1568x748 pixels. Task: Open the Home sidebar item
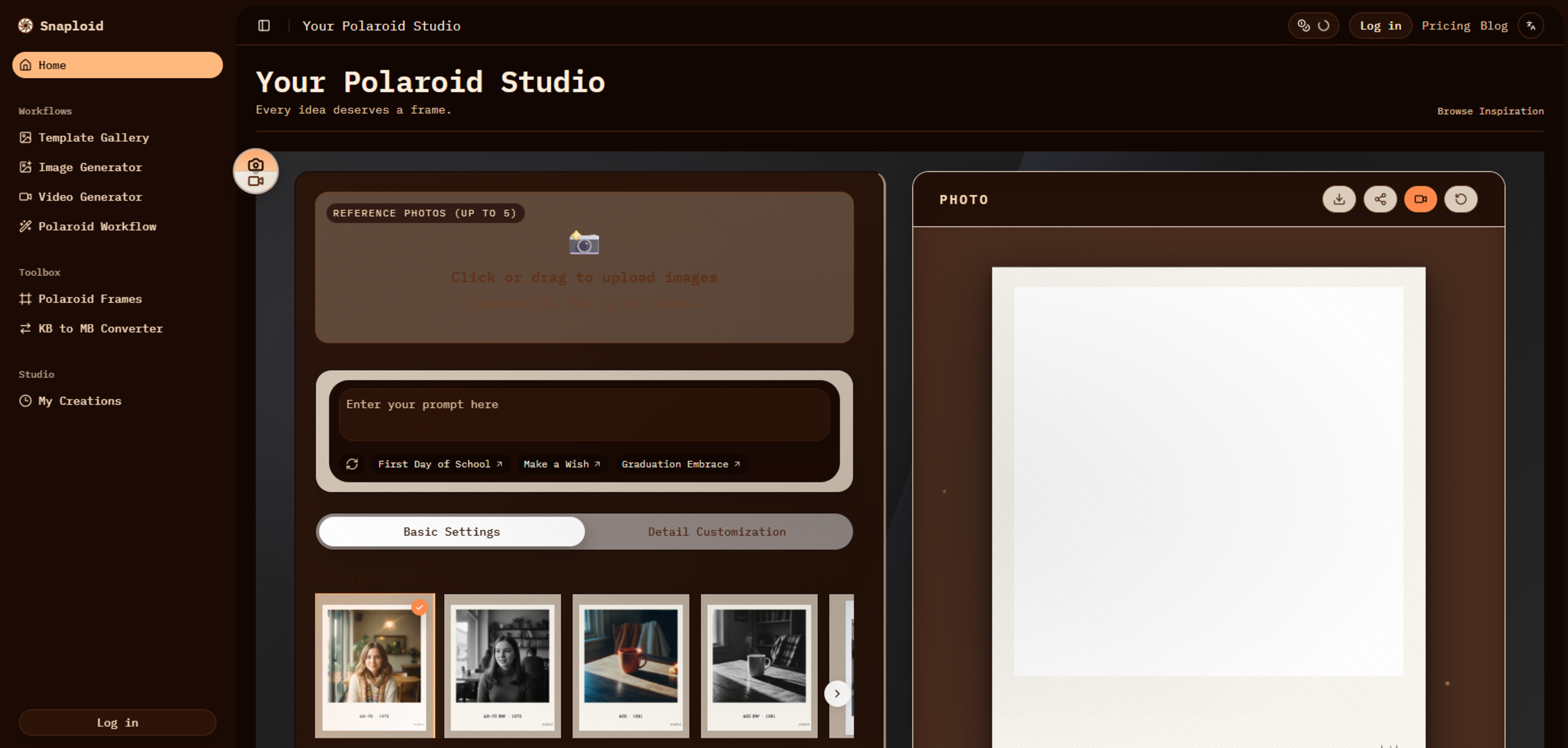118,65
